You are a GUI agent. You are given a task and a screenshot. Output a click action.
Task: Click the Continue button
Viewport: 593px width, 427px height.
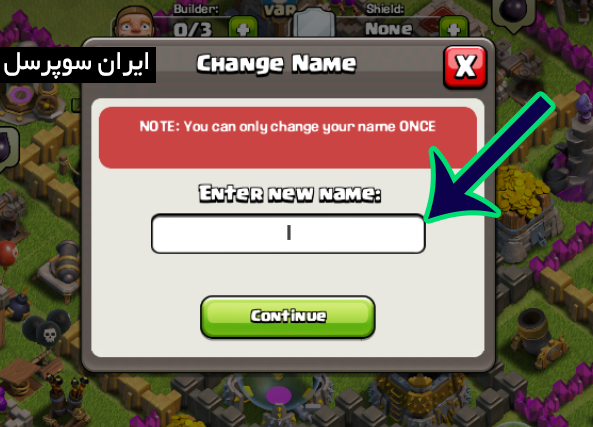(x=288, y=317)
